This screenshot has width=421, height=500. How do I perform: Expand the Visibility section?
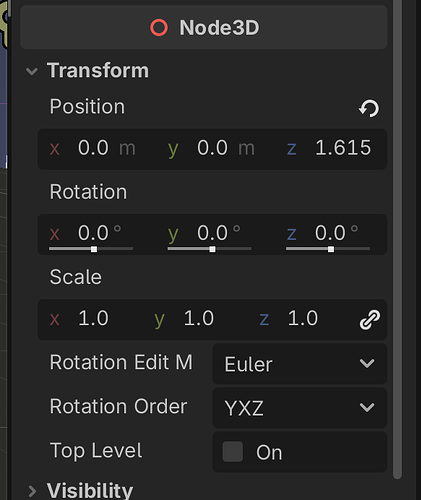pyautogui.click(x=32, y=491)
